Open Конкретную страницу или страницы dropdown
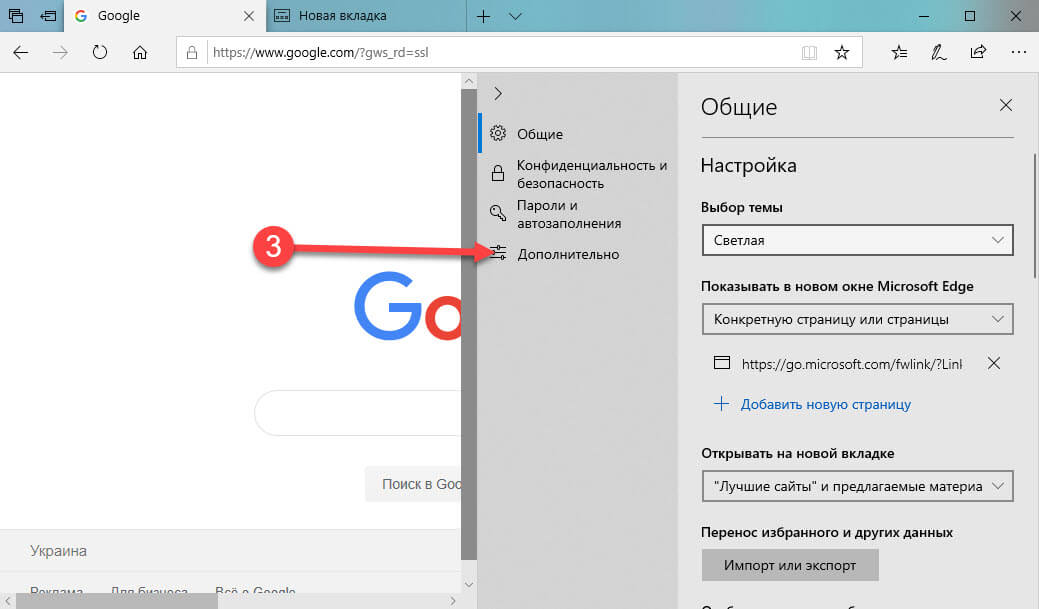Screen dimensions: 1039x609 tap(857, 319)
